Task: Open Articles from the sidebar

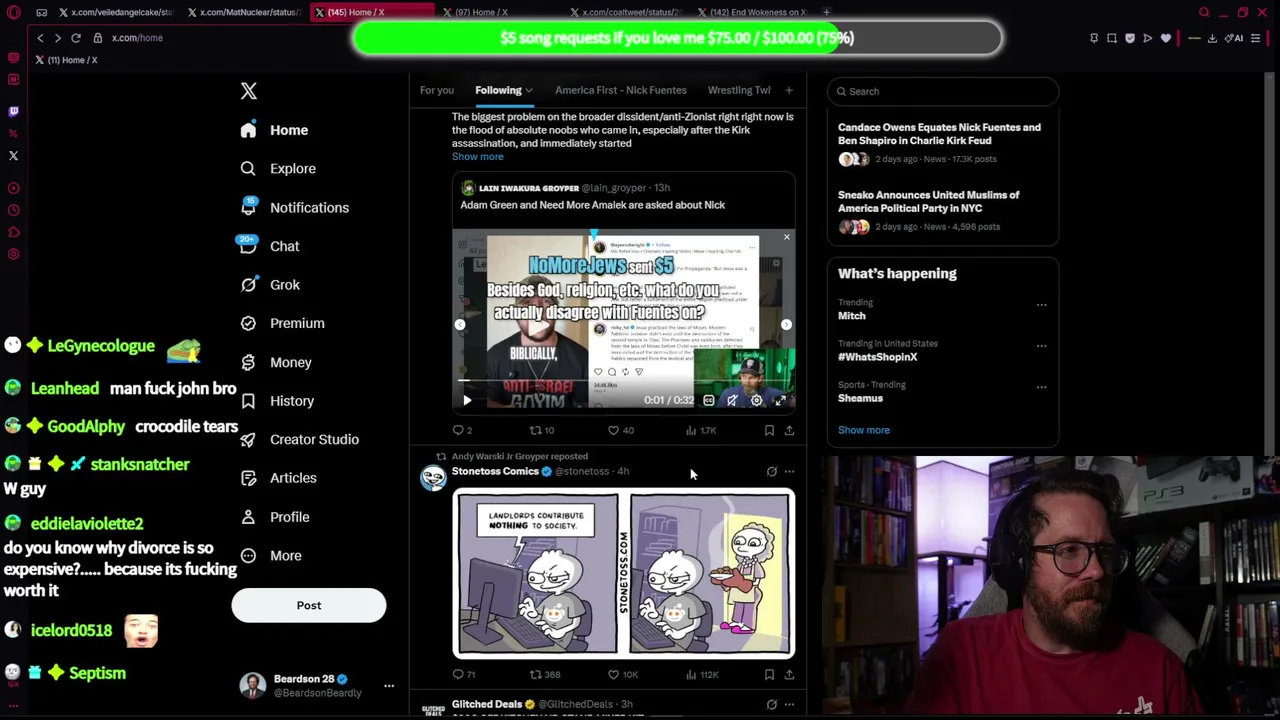Action: tap(278, 478)
